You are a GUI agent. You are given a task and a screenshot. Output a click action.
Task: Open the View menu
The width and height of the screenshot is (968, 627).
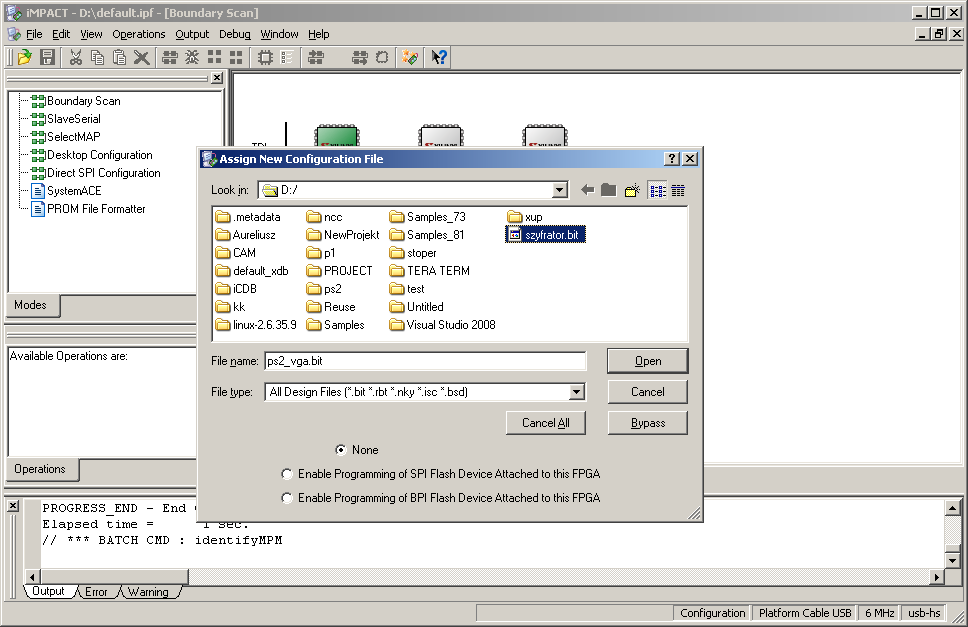(x=91, y=35)
